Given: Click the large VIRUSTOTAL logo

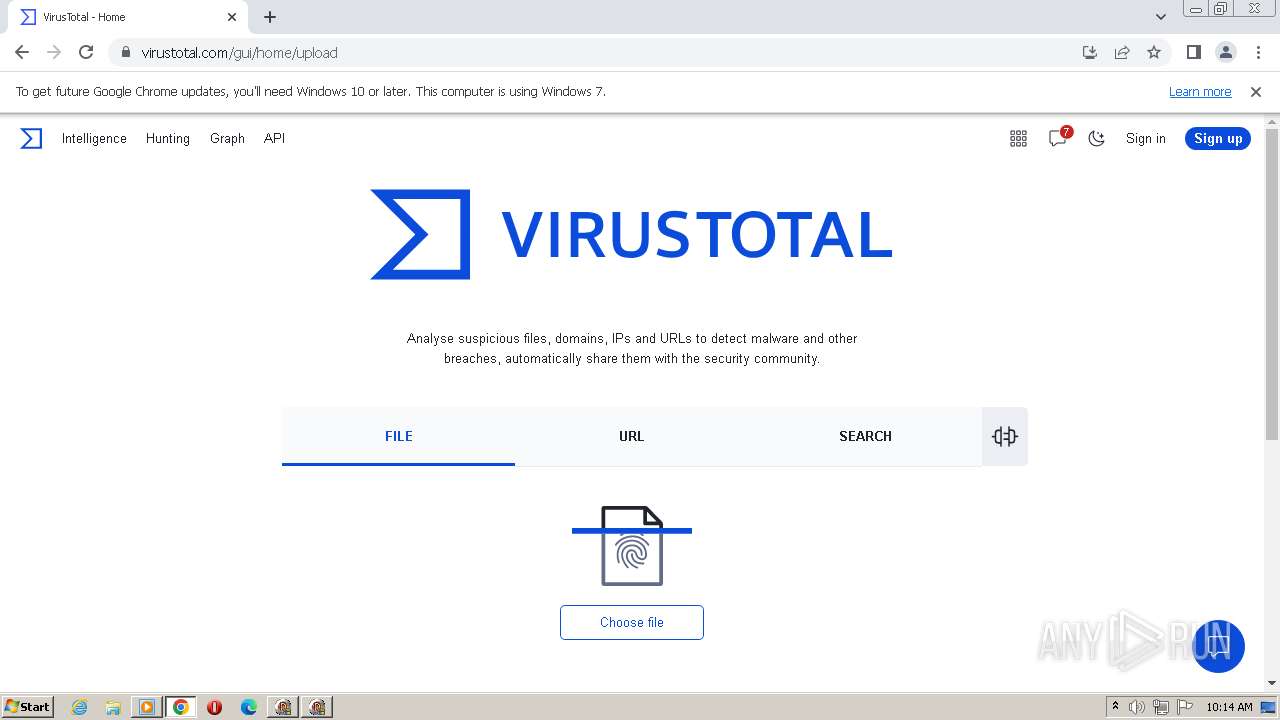Looking at the screenshot, I should tap(631, 234).
